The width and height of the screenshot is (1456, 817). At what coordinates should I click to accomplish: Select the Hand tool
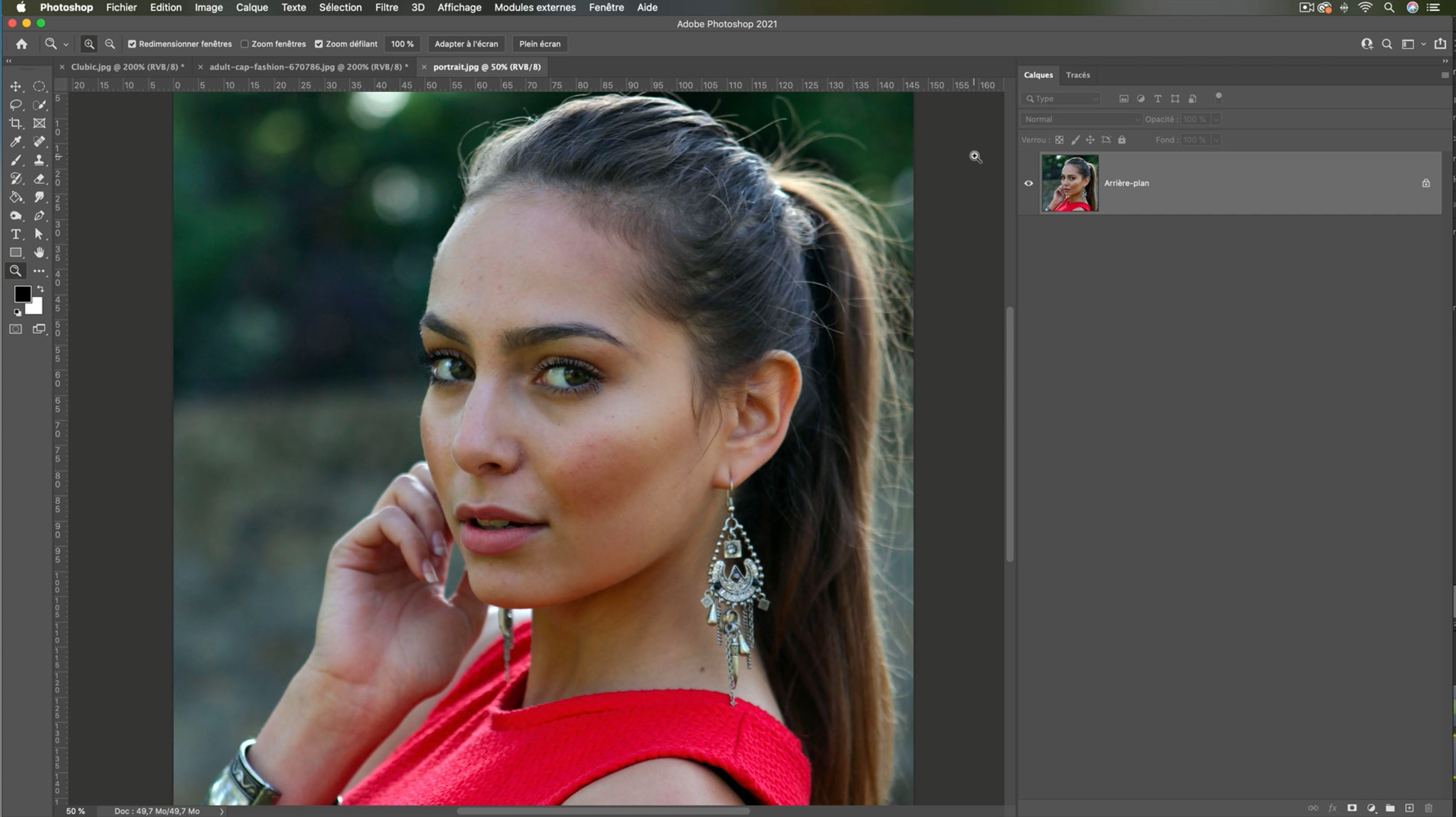(x=39, y=253)
